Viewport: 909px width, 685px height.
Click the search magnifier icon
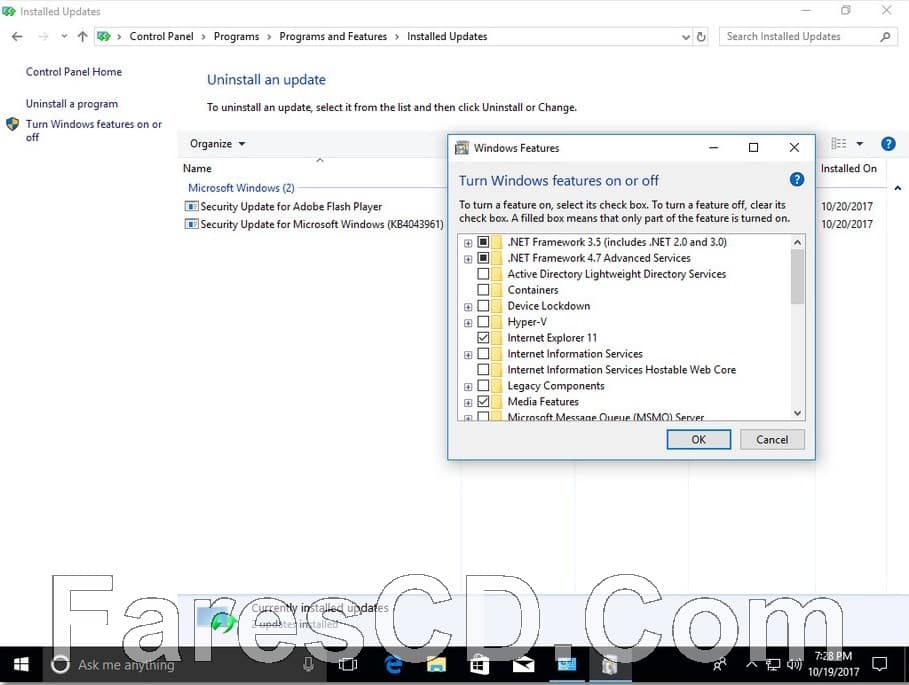coord(885,37)
